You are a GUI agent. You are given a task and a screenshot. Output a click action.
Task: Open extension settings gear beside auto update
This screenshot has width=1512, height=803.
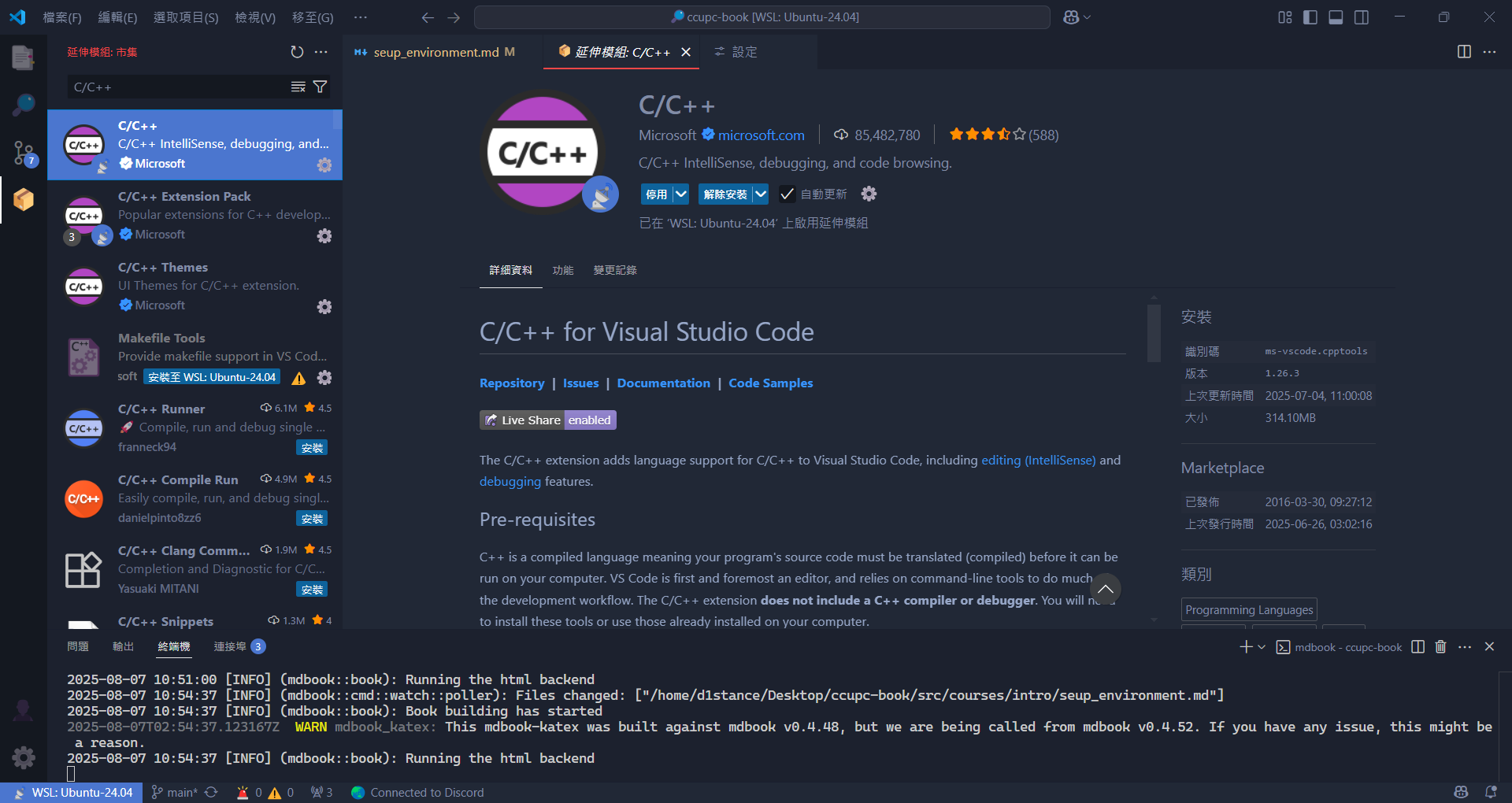(x=869, y=194)
